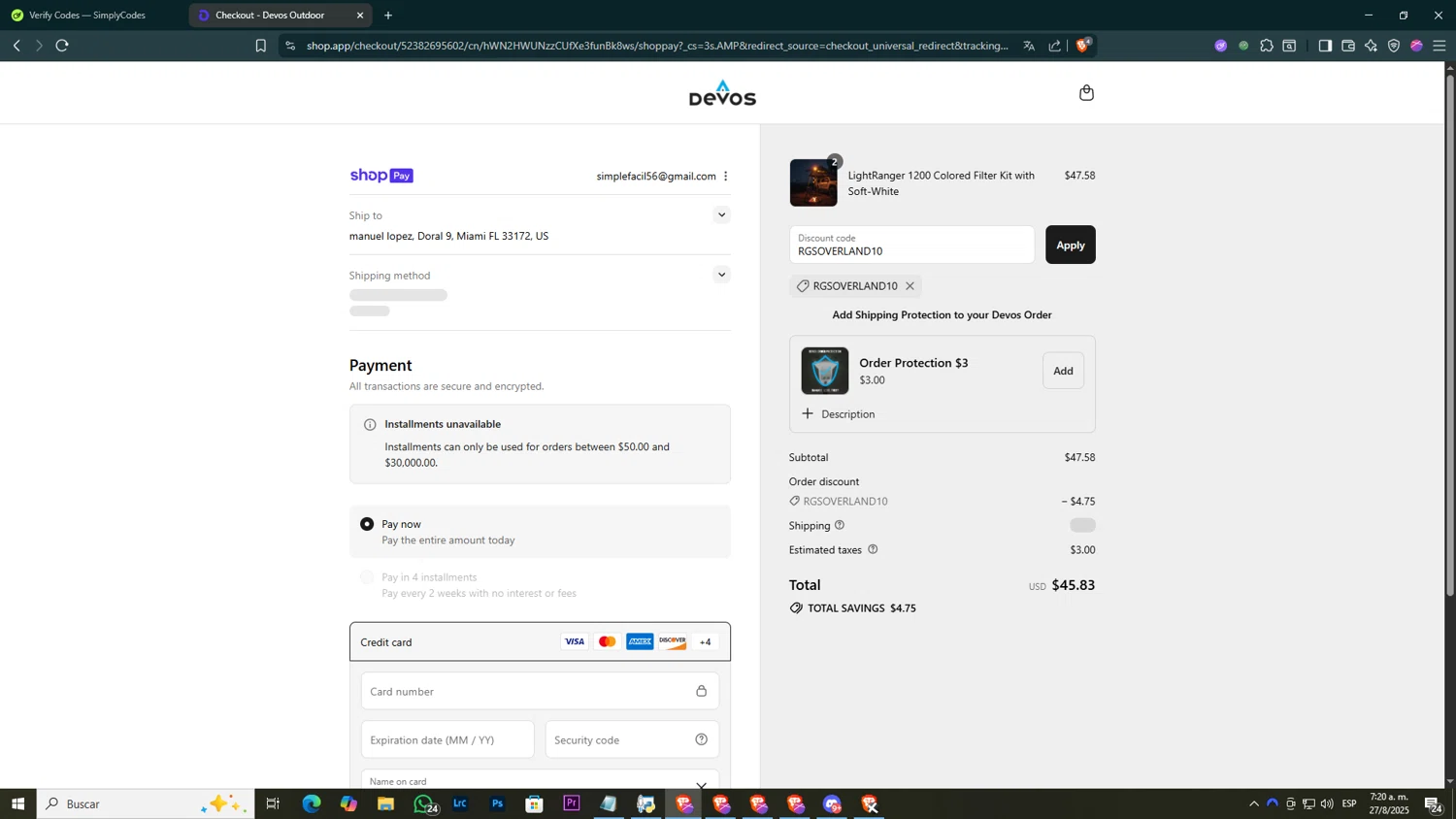Open the shopping cart bag icon
The height and width of the screenshot is (819, 1456).
pyautogui.click(x=1086, y=93)
